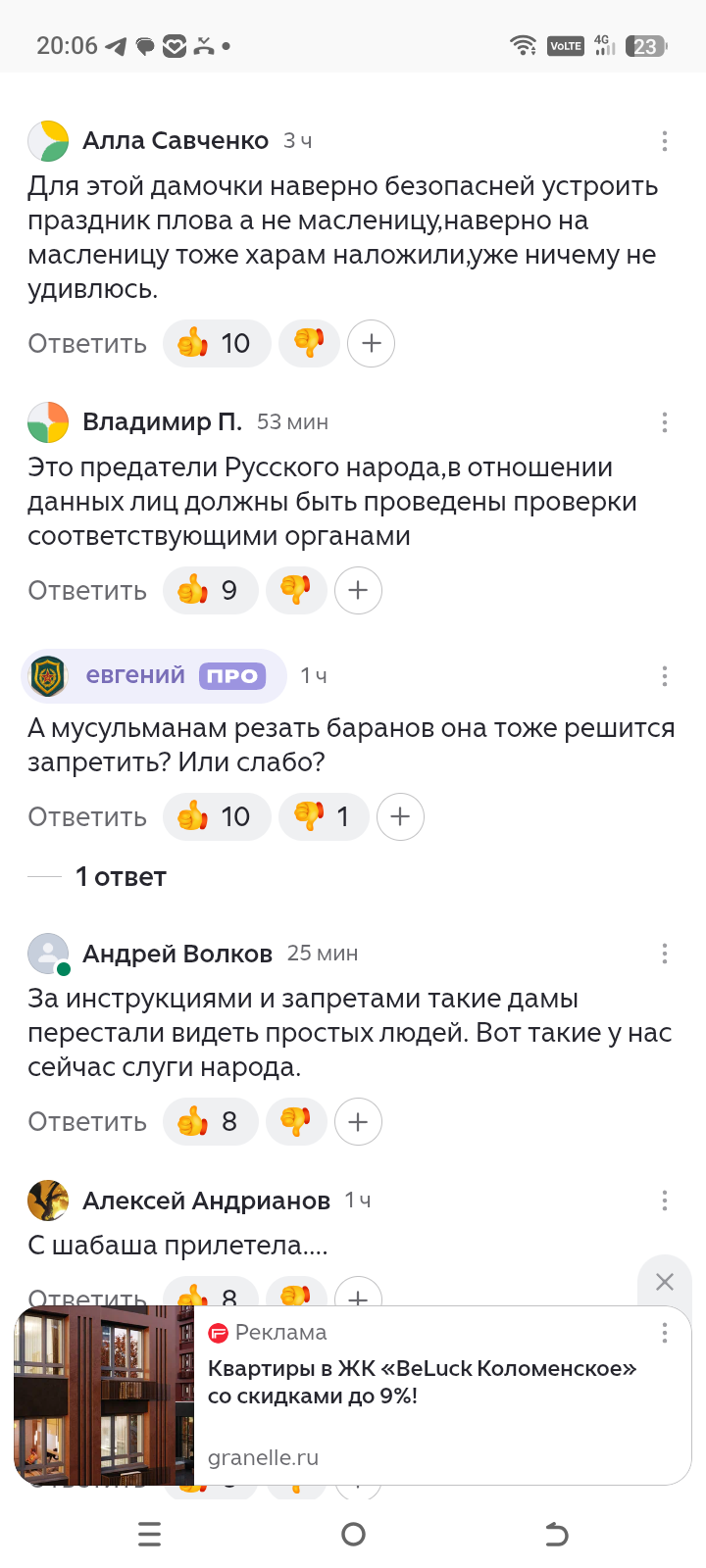Viewport: 706px width, 1568px height.
Task: Thumbs down Андрей Волков's comment
Action: pos(295,1122)
